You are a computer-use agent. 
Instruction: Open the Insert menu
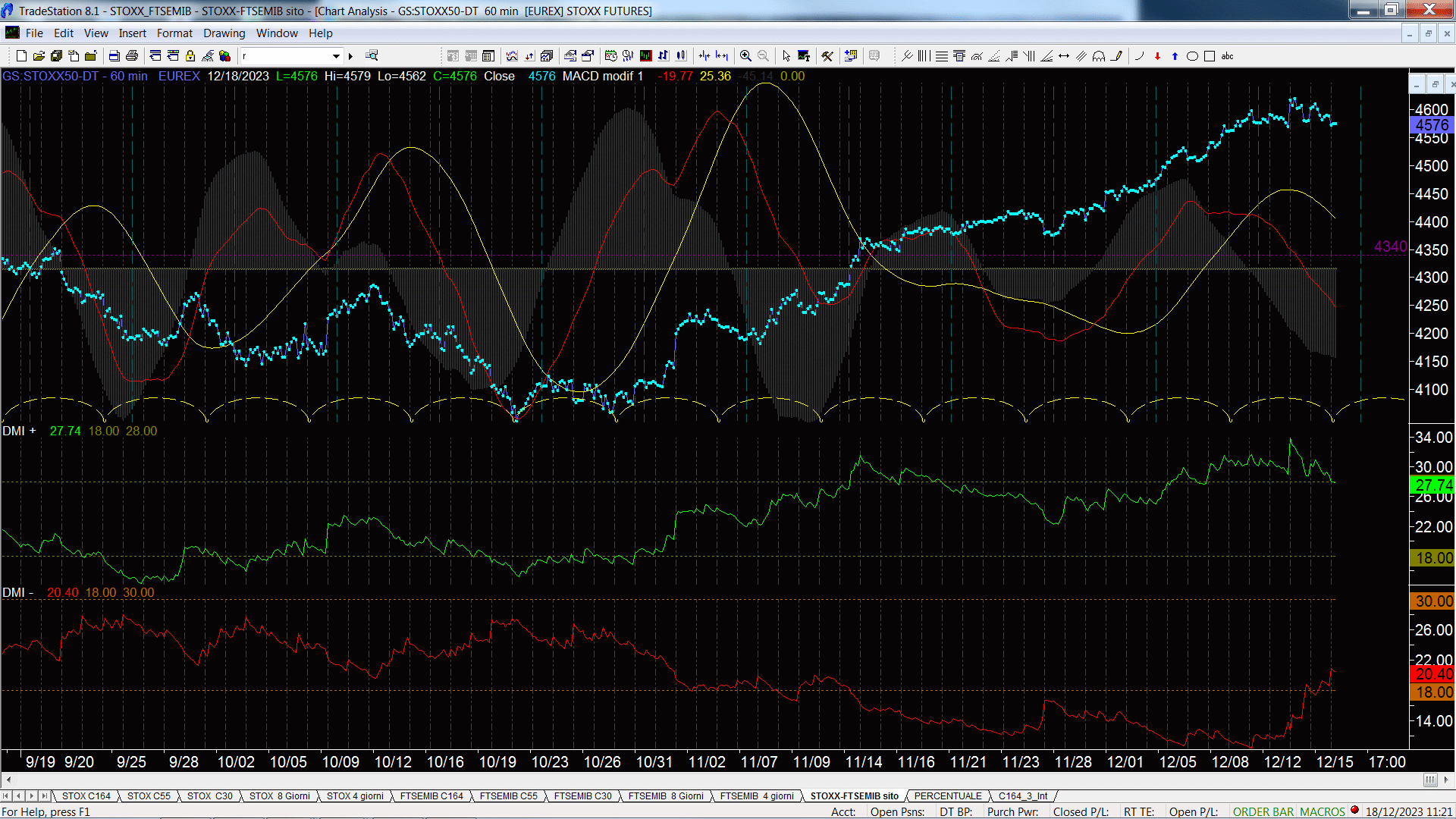[133, 33]
